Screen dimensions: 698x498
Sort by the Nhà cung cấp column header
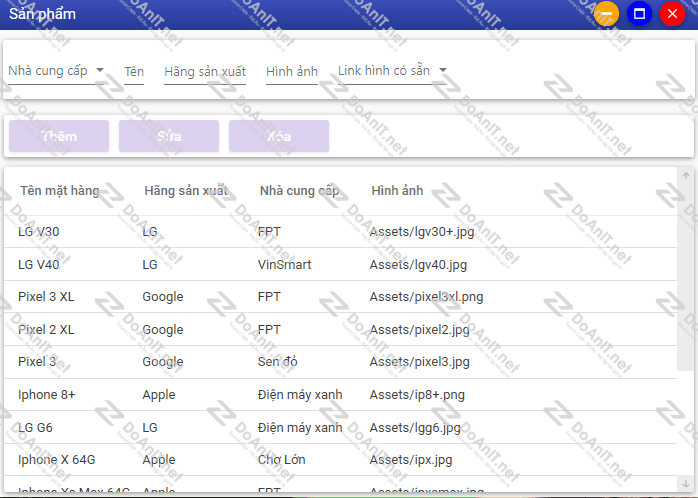point(299,191)
